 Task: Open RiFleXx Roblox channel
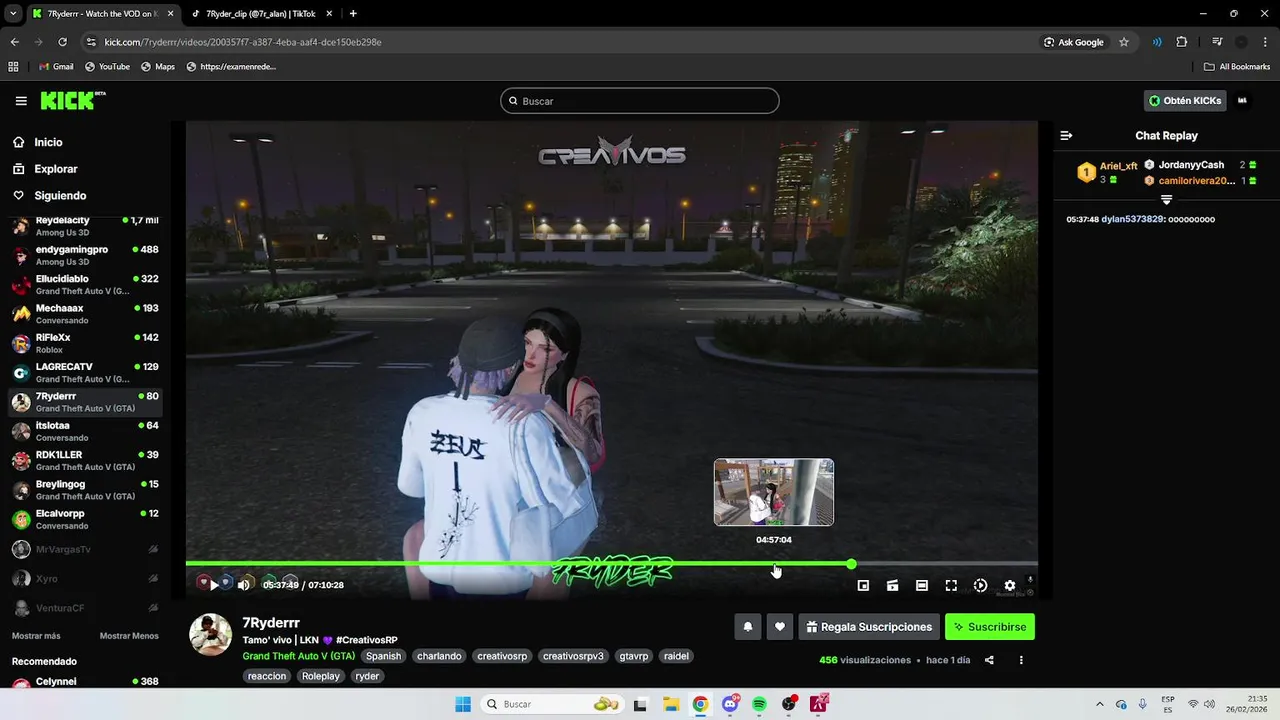coord(86,343)
